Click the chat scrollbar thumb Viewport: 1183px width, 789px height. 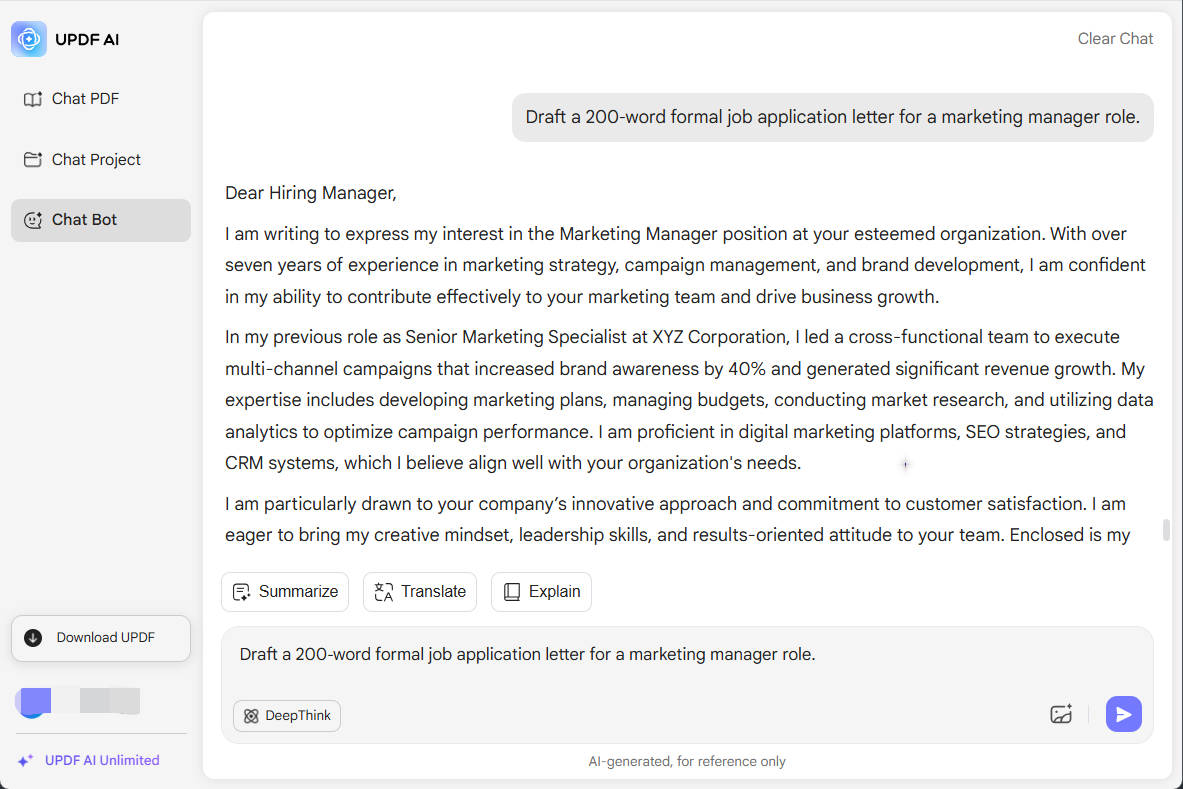[x=1166, y=530]
